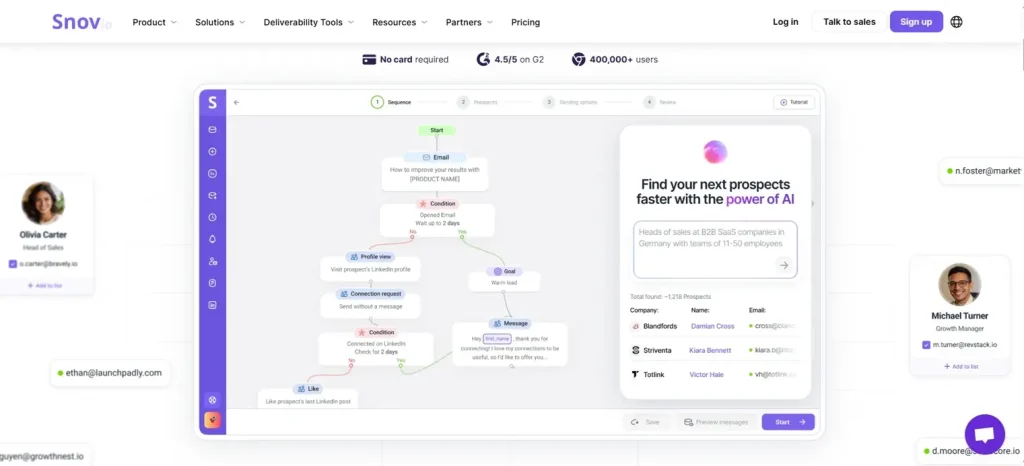Click the bell icon in app sidebar
Screen dimensions: 1024x466
click(212, 240)
